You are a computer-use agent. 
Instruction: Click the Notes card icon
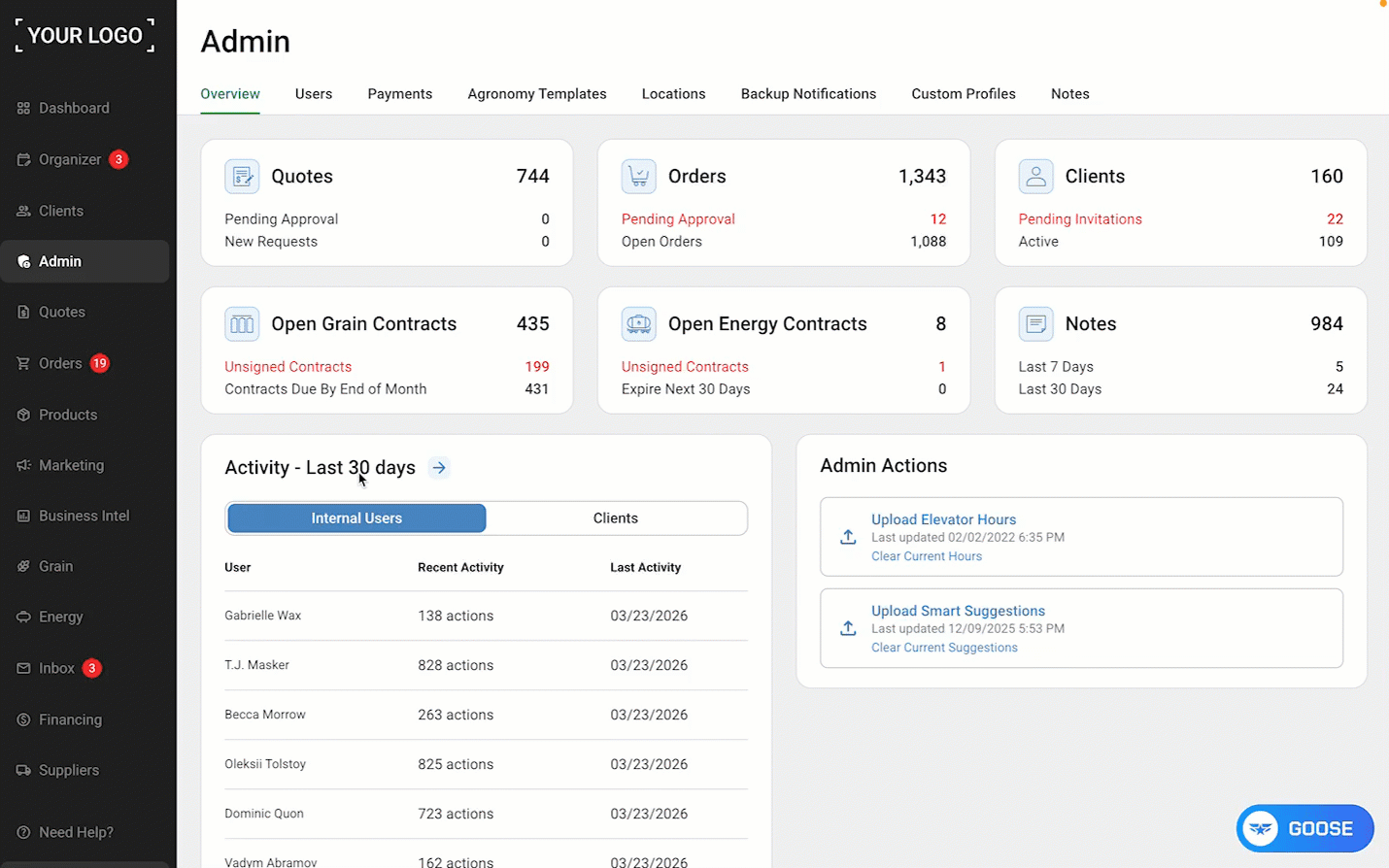(1035, 324)
